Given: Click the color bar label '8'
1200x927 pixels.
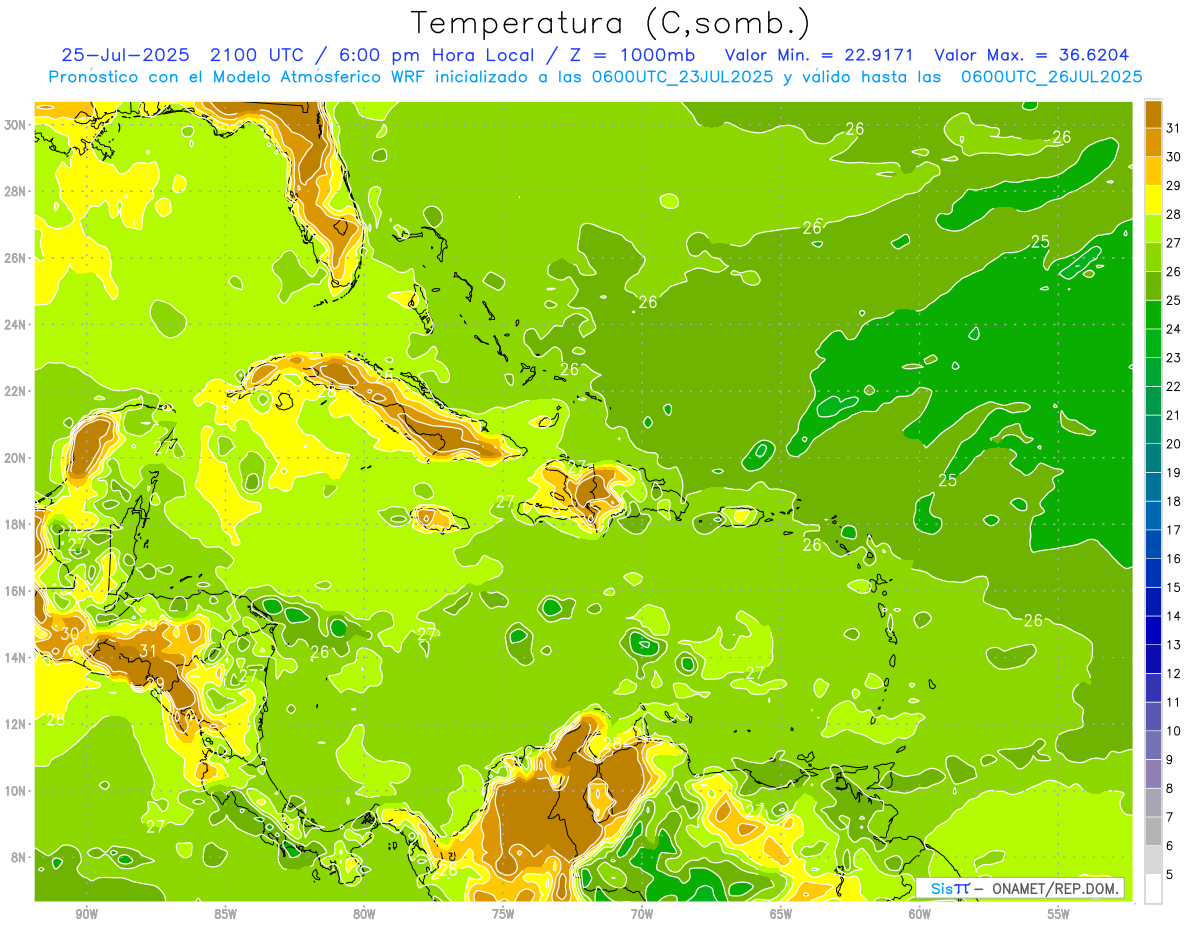Looking at the screenshot, I should 1170,789.
